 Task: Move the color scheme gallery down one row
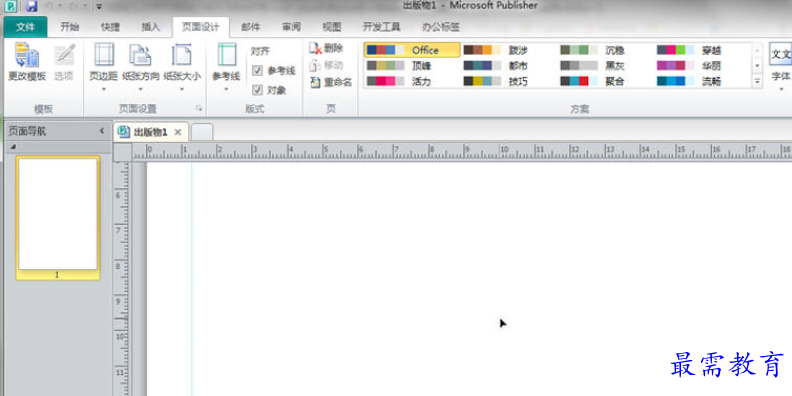(757, 66)
